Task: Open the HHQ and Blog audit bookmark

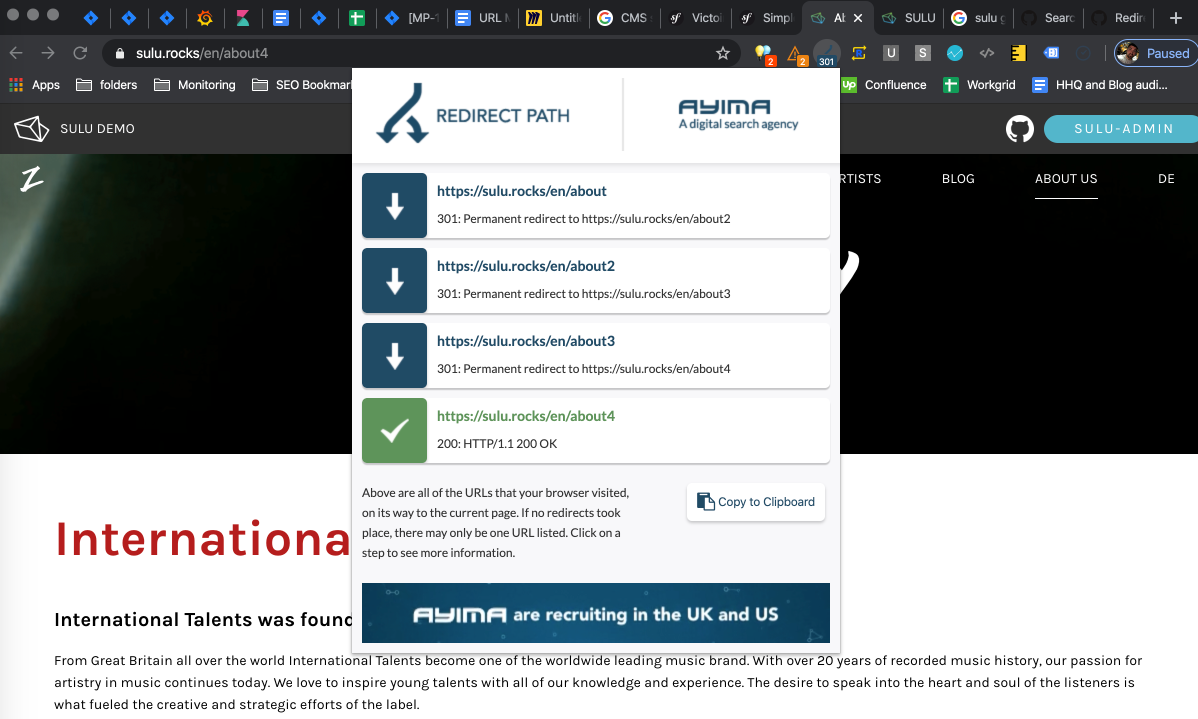Action: (1100, 85)
